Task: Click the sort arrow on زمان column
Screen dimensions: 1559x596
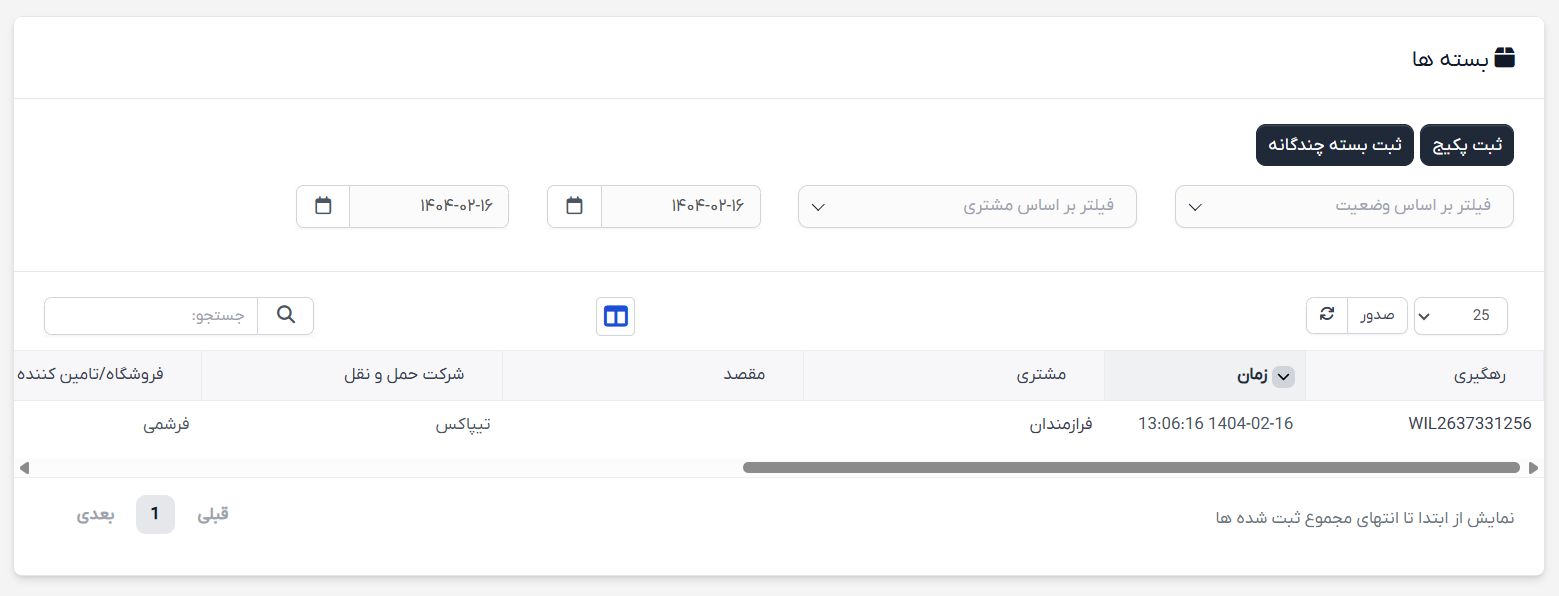Action: 1286,376
